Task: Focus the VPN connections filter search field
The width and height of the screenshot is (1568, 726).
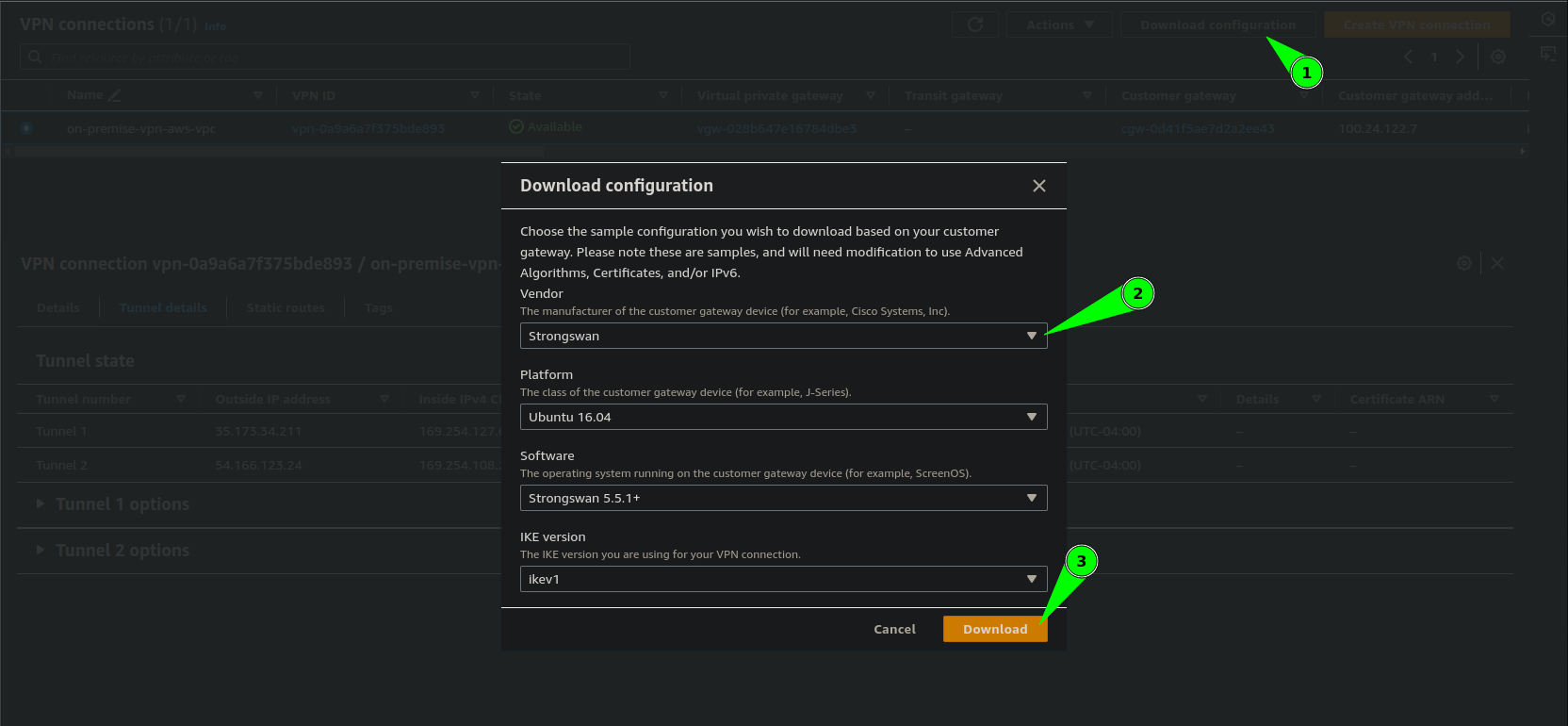Action: [x=325, y=57]
